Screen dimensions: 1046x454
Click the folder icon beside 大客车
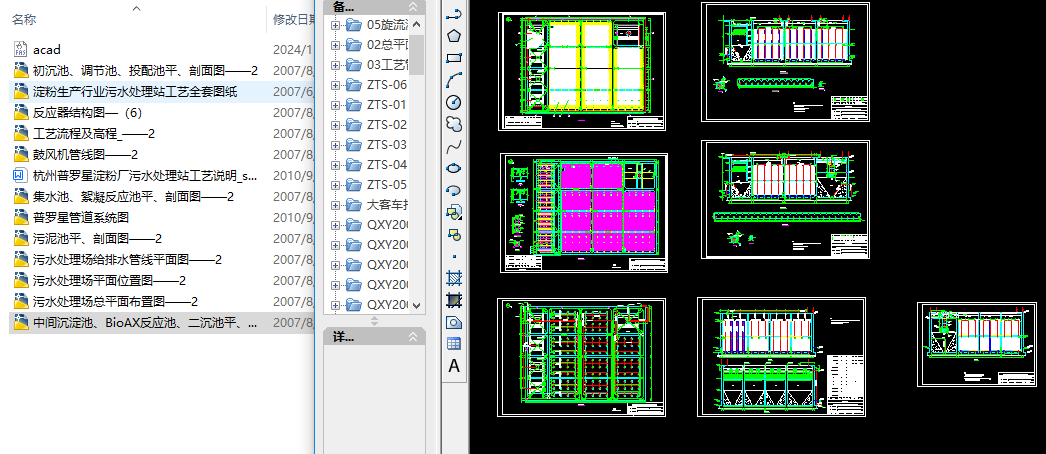[354, 205]
